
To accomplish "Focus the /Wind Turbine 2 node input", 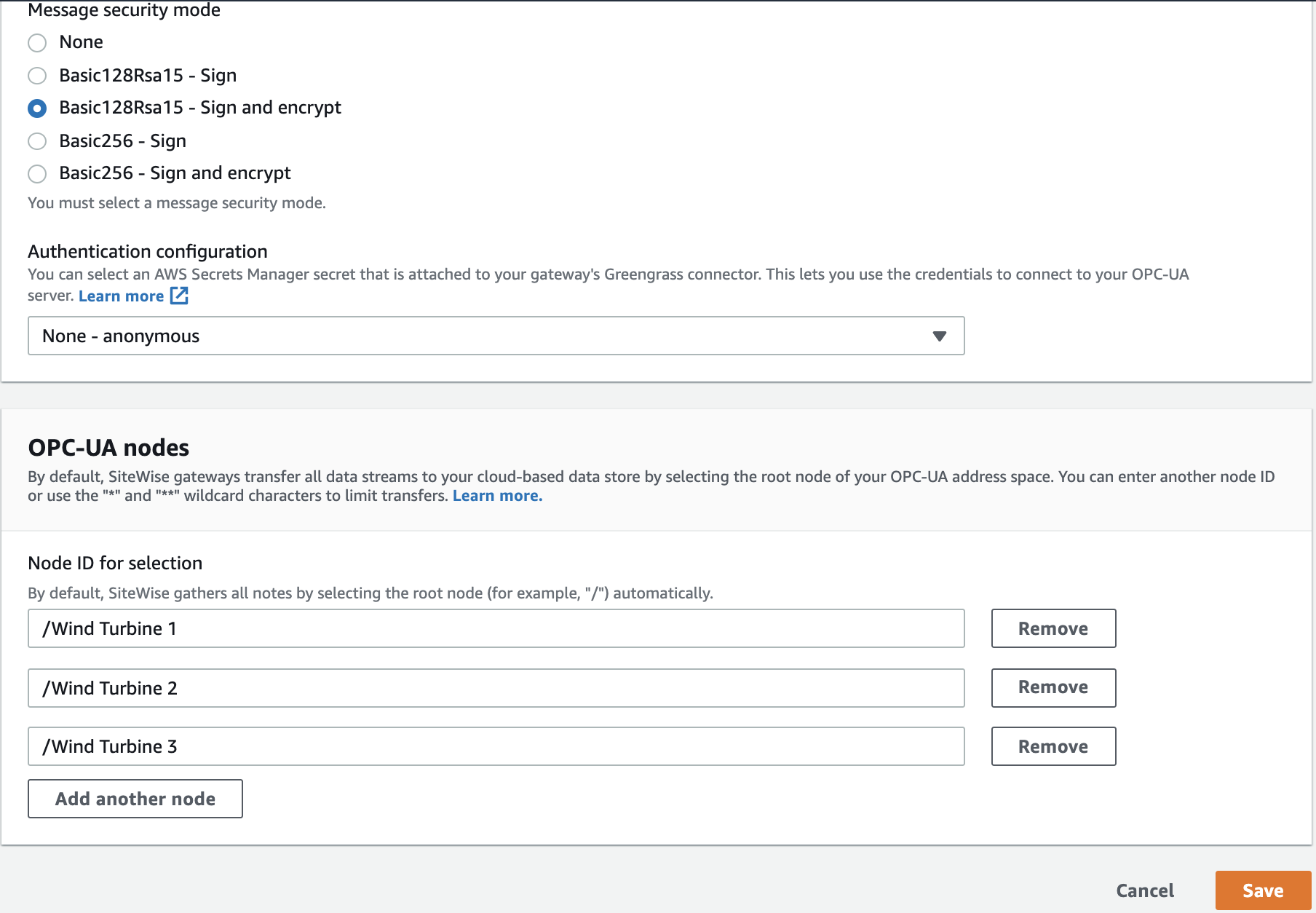I will pos(495,688).
